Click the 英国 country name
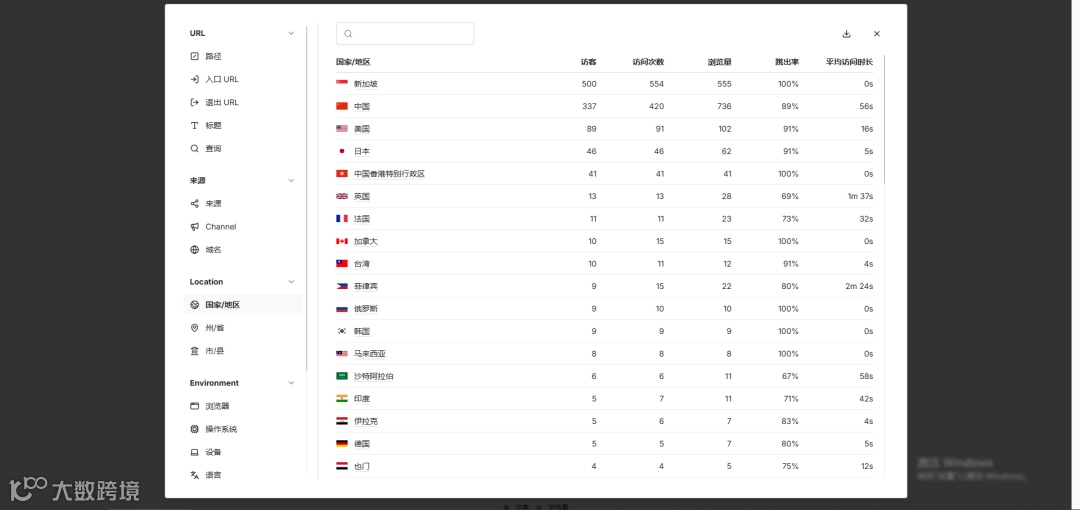The width and height of the screenshot is (1080, 510). (x=362, y=196)
